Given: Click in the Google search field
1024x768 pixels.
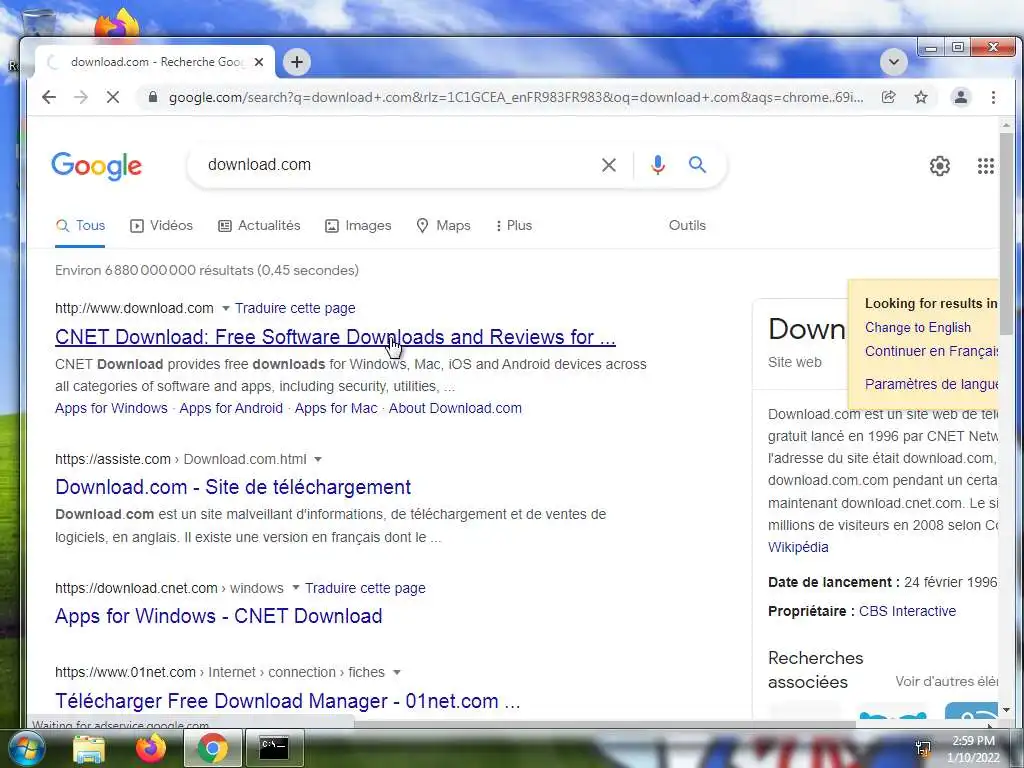Looking at the screenshot, I should pyautogui.click(x=398, y=165).
